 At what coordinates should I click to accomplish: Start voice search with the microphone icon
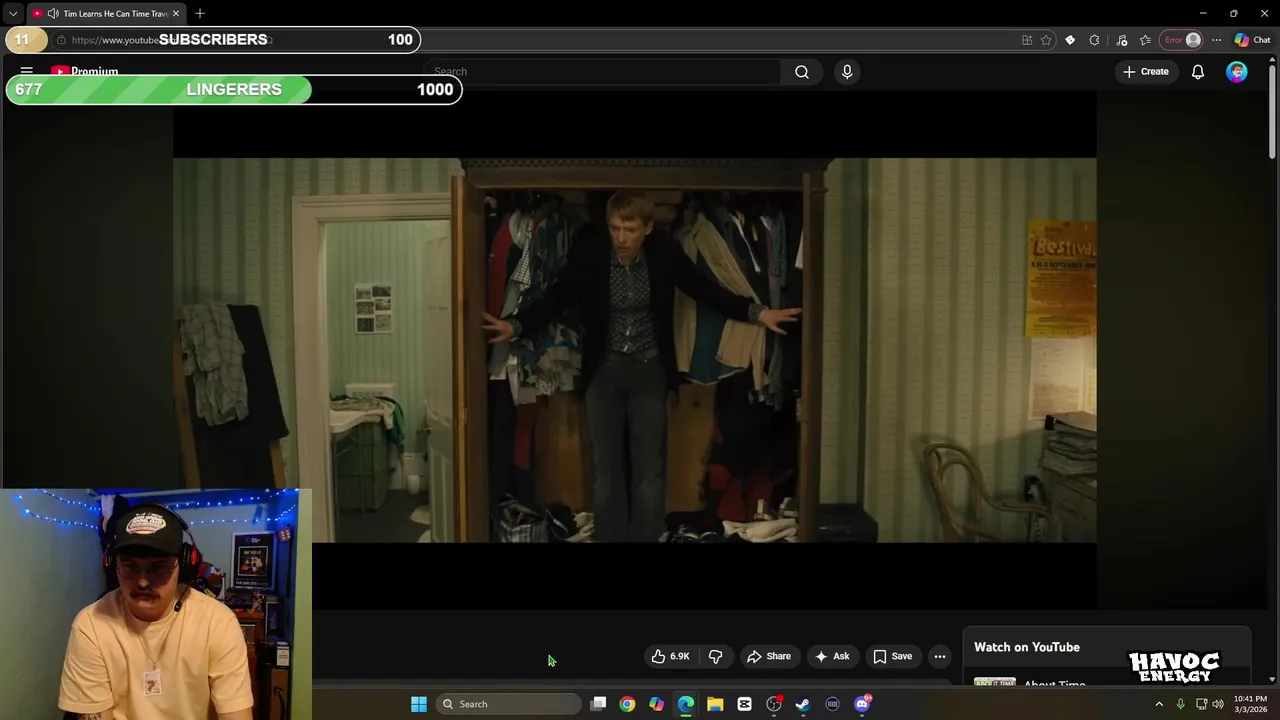[x=847, y=71]
